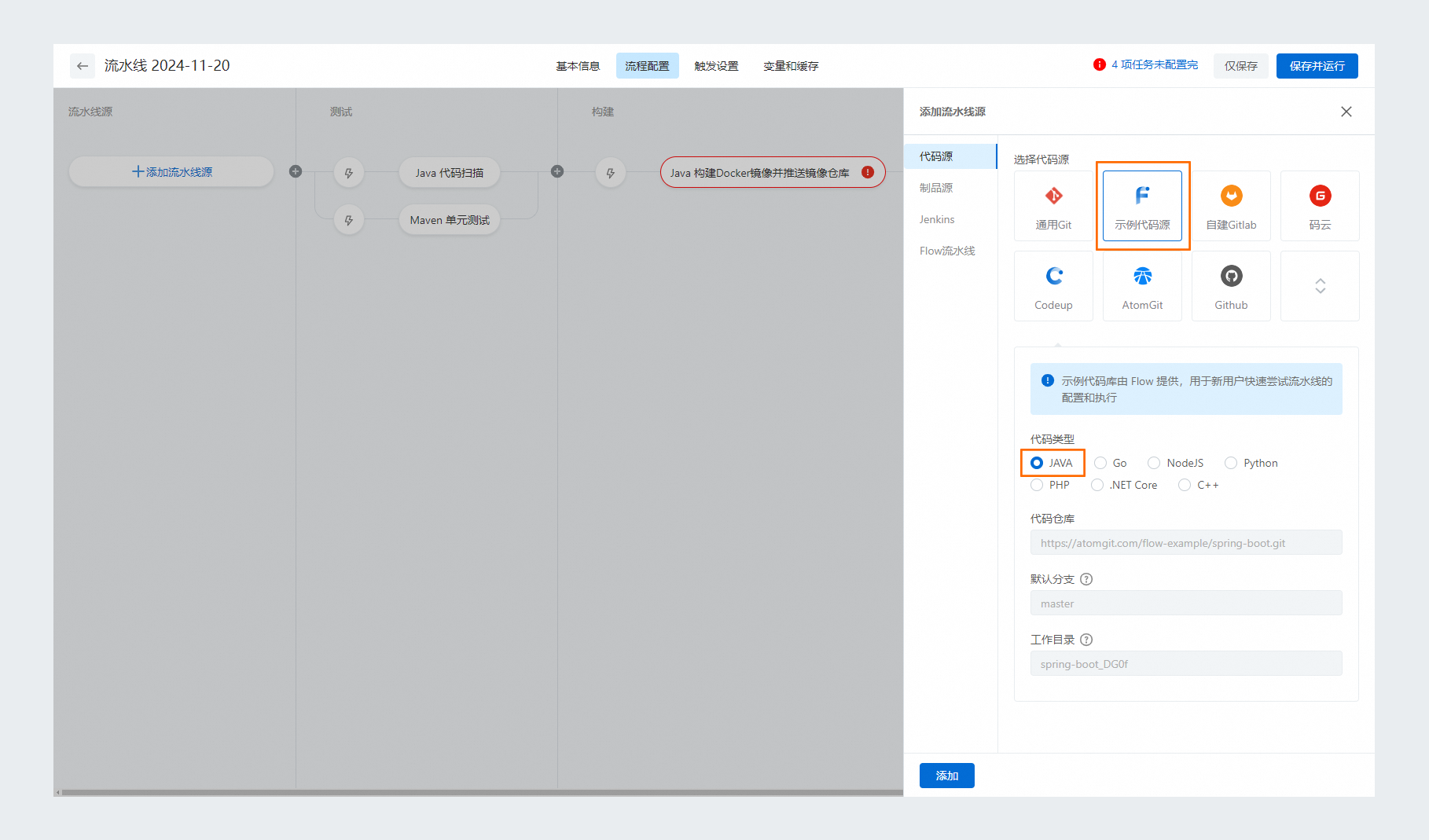Click the red error icon beside 4 项任务未配置完
This screenshot has width=1429, height=840.
coord(1099,64)
